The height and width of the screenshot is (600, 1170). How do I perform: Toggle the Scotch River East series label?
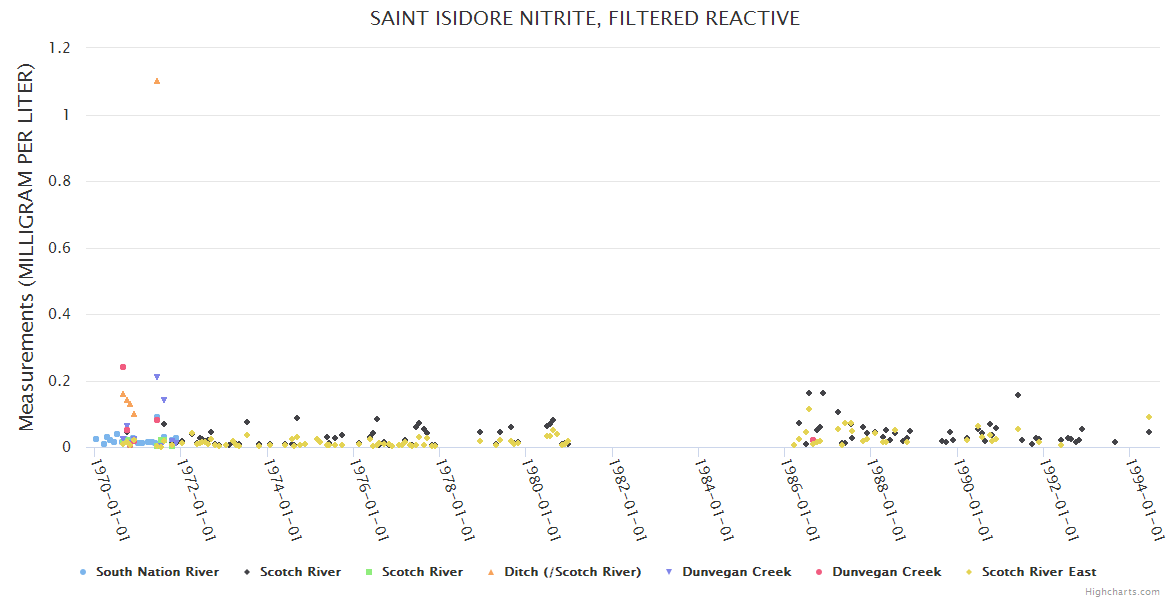pyautogui.click(x=1039, y=572)
